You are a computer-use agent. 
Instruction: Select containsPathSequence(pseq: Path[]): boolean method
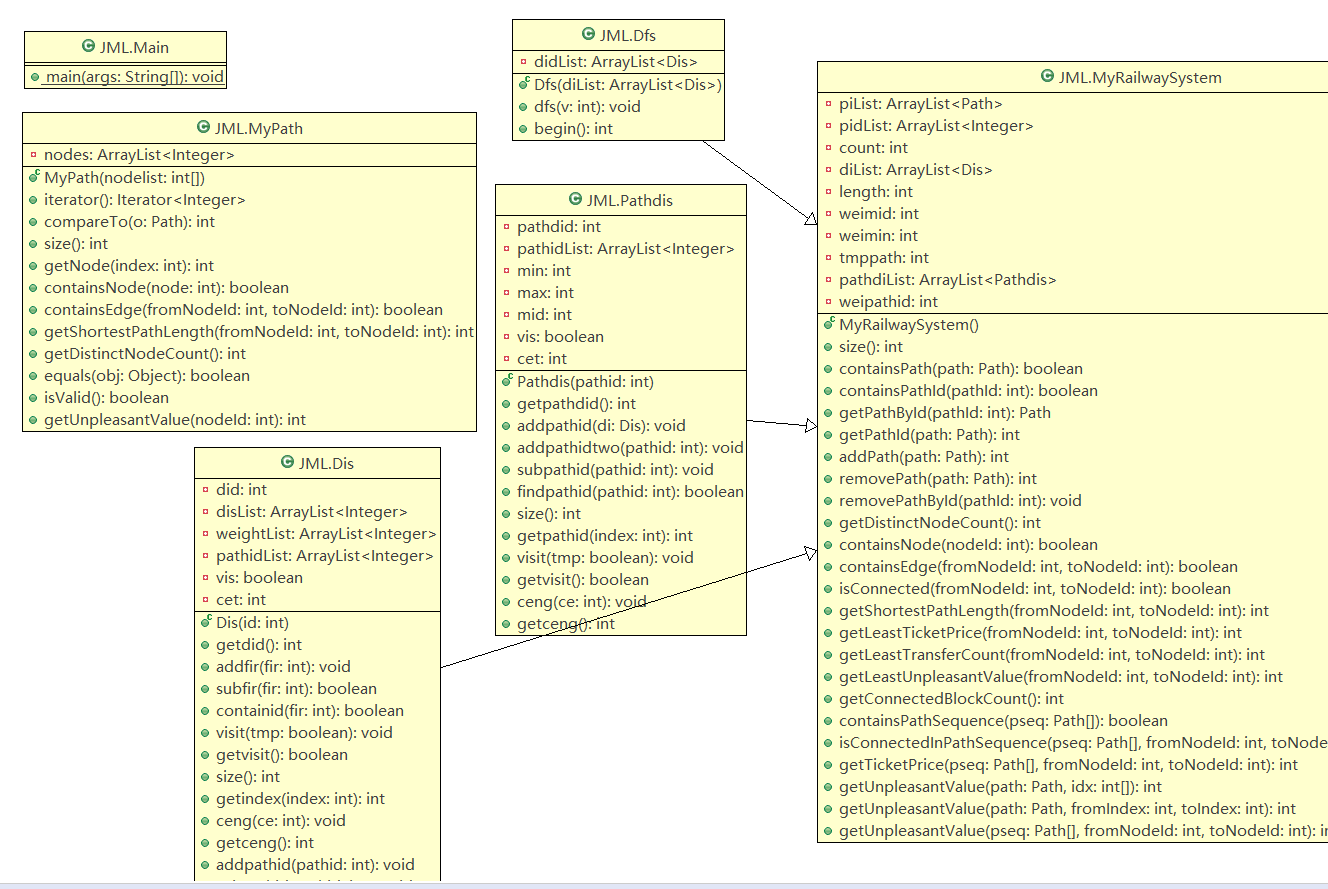click(1003, 720)
